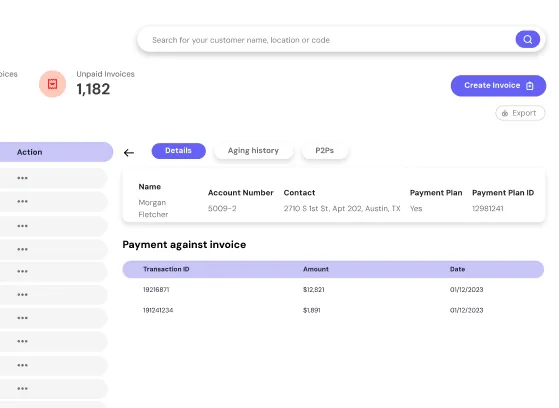Go back using the left arrow icon
559x408 pixels.
point(129,153)
